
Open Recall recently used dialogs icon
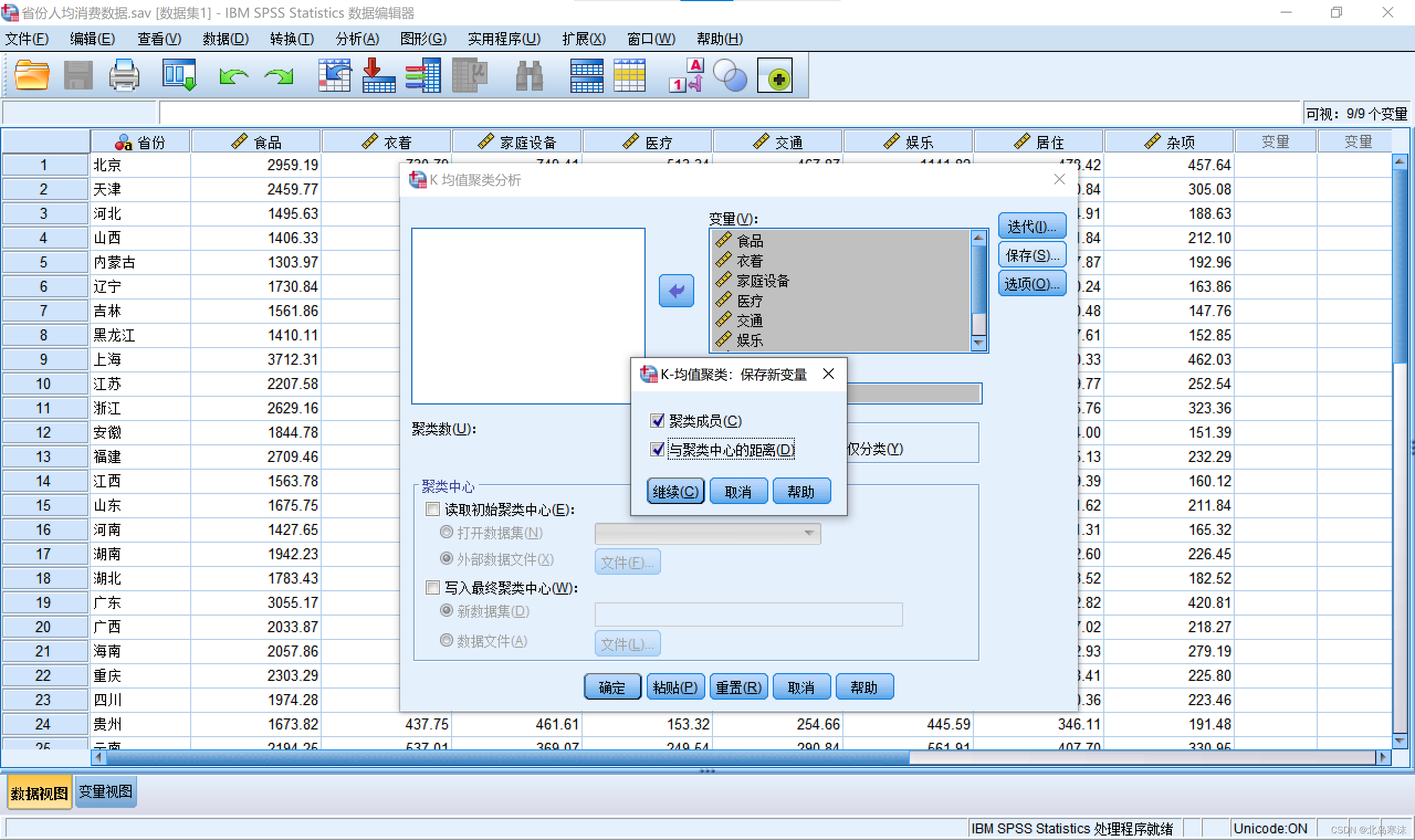click(x=179, y=75)
